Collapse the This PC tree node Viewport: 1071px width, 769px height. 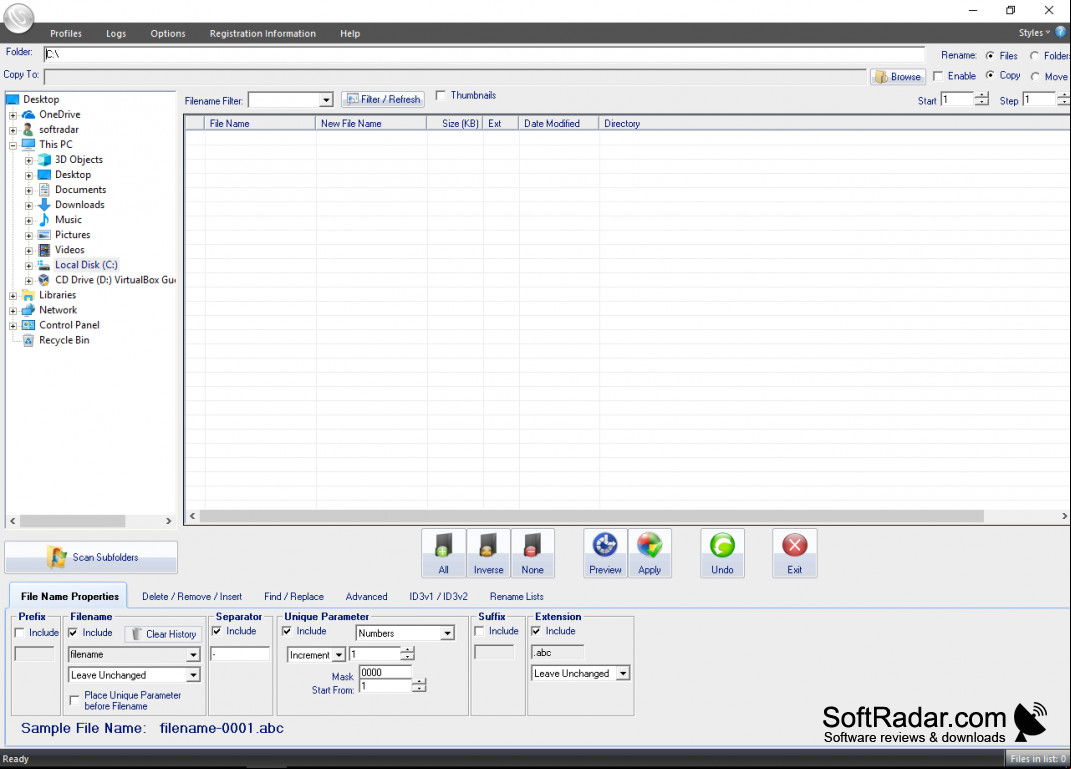12,145
